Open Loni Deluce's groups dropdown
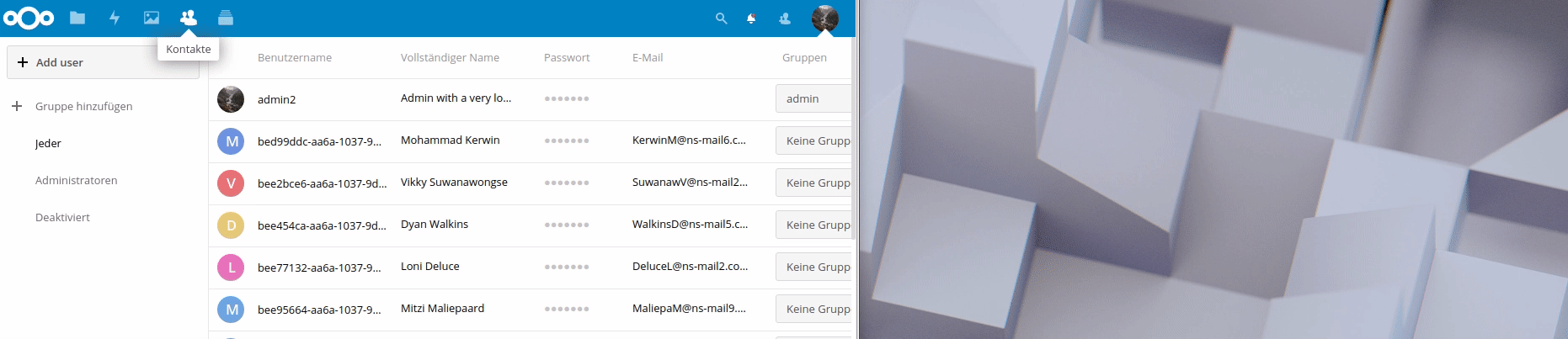Screen dimensions: 1568x339 (813, 267)
